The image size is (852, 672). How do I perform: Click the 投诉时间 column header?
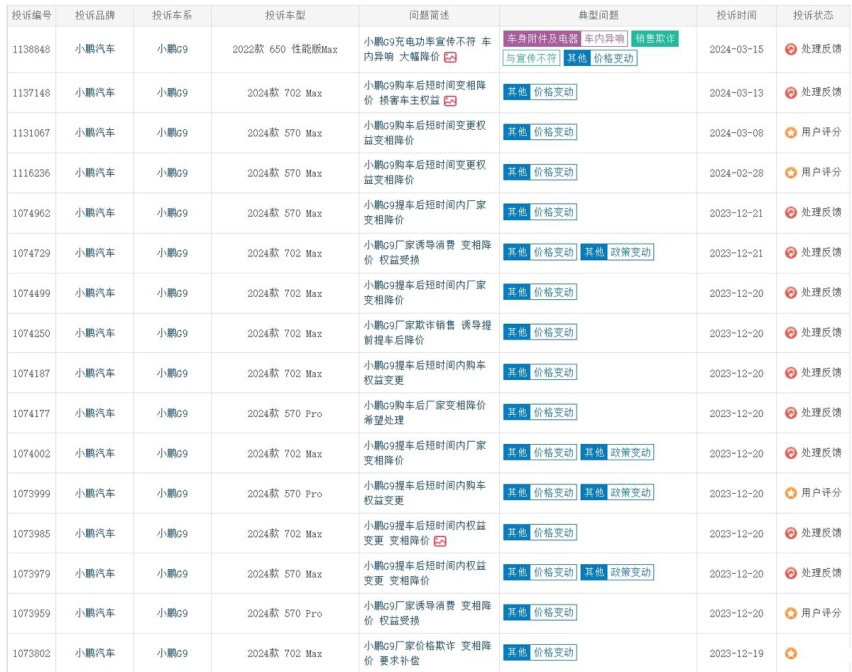tap(736, 15)
